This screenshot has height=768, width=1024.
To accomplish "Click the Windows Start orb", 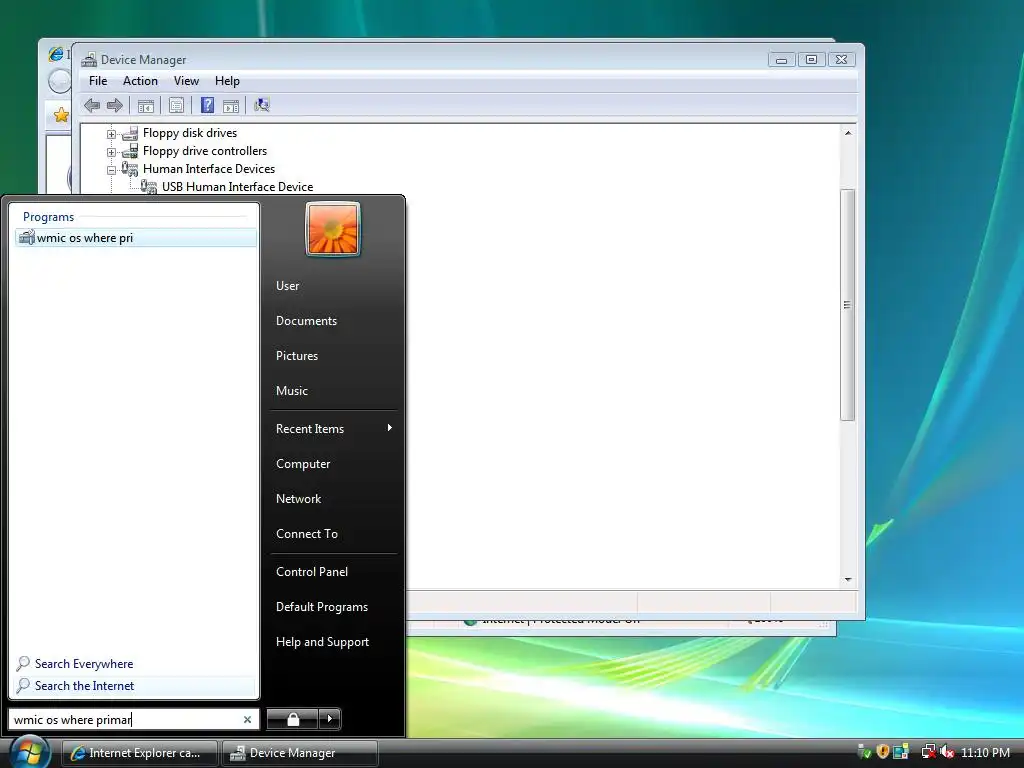I will tap(29, 752).
